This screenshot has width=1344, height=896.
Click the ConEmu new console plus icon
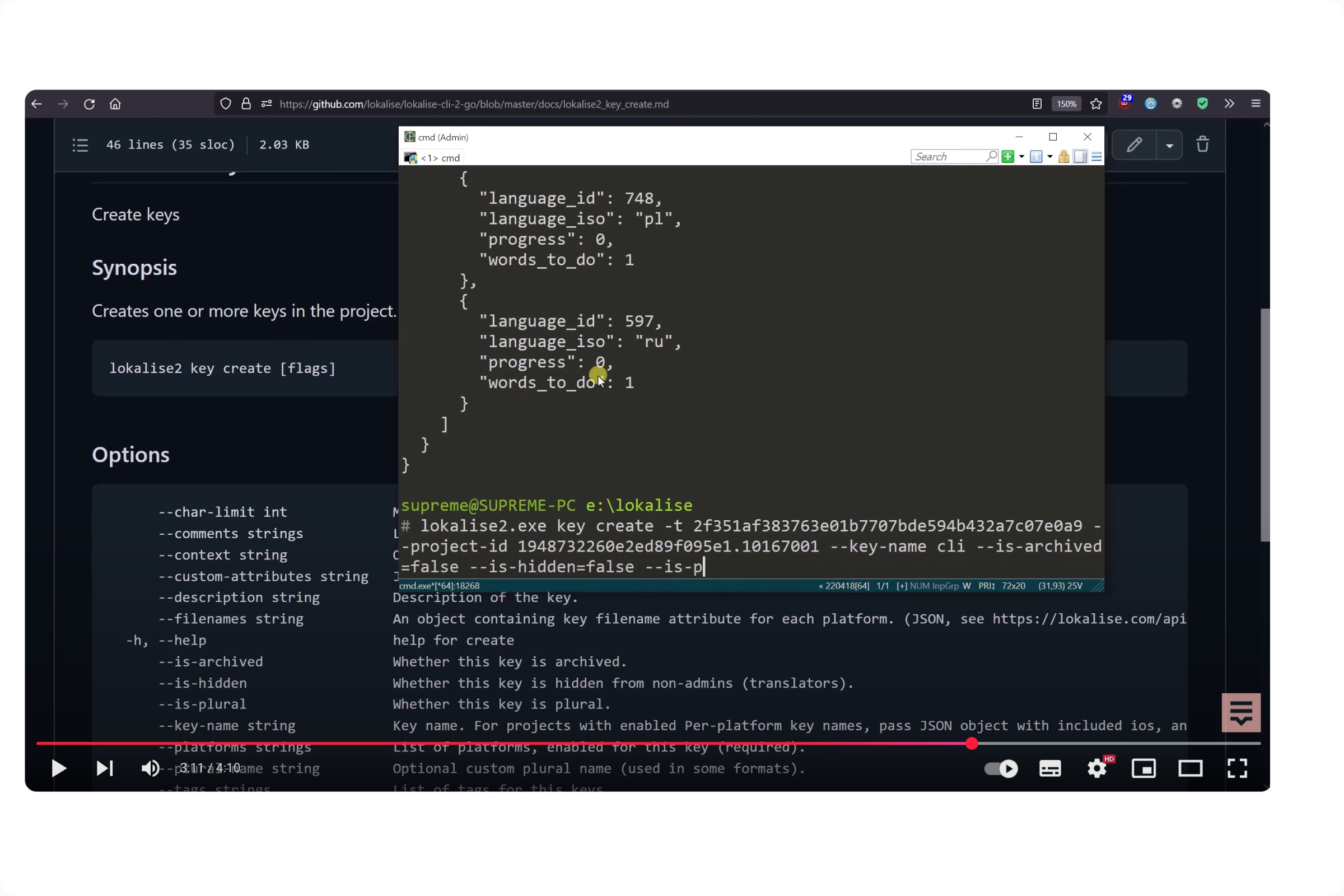coord(1007,157)
